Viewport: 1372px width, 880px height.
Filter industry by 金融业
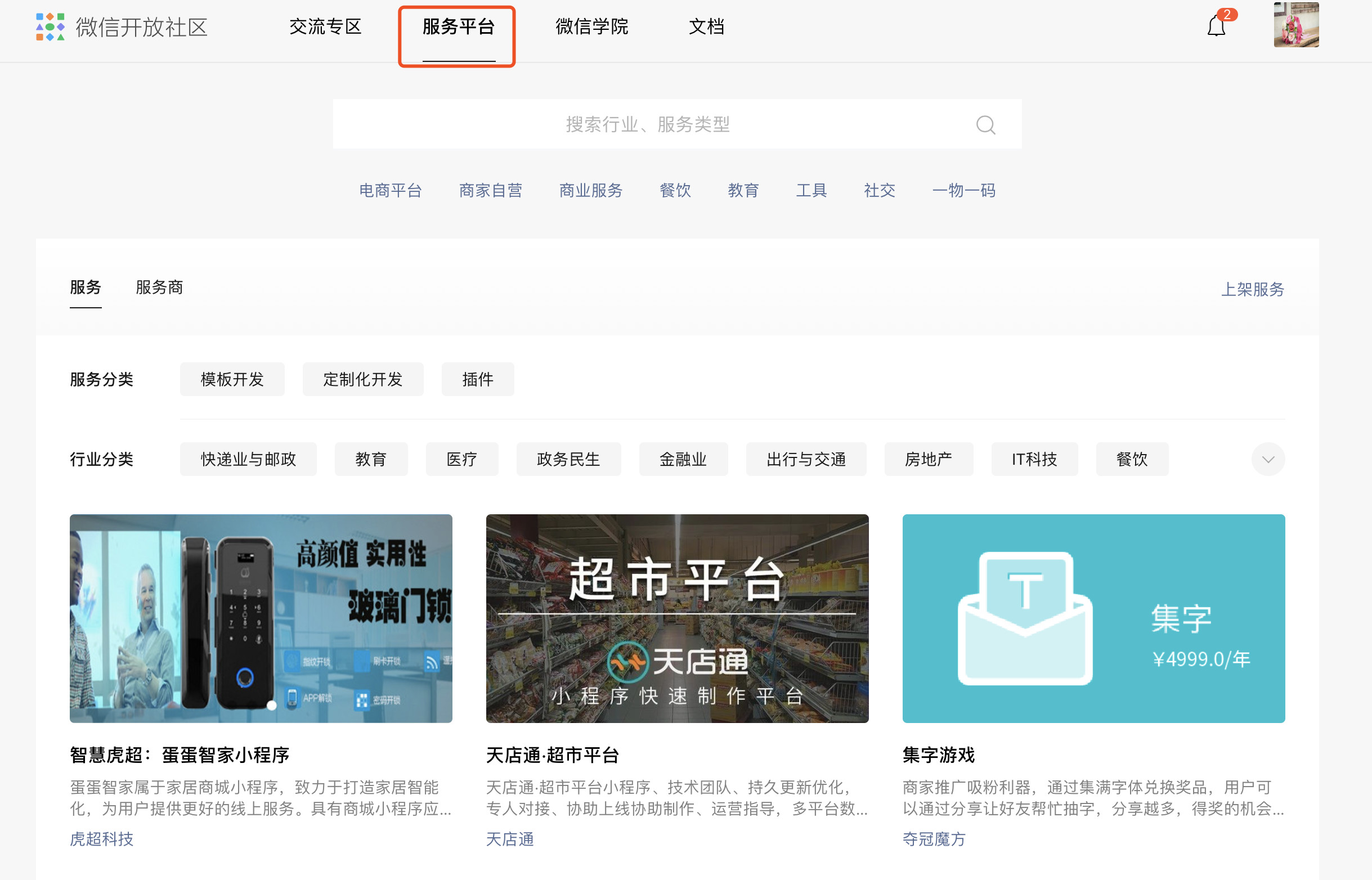click(x=683, y=460)
